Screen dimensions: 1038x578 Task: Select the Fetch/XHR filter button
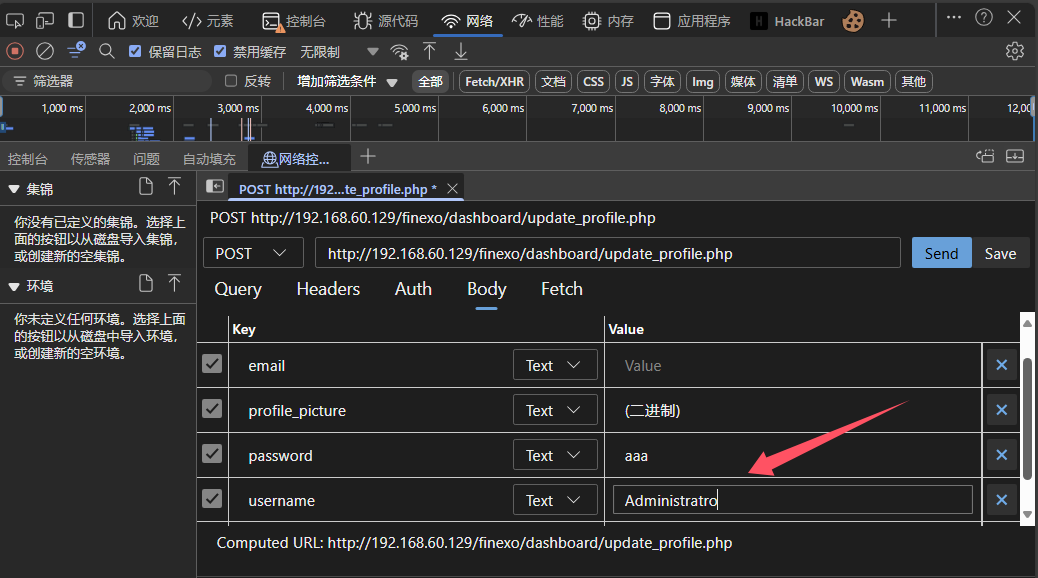click(494, 81)
